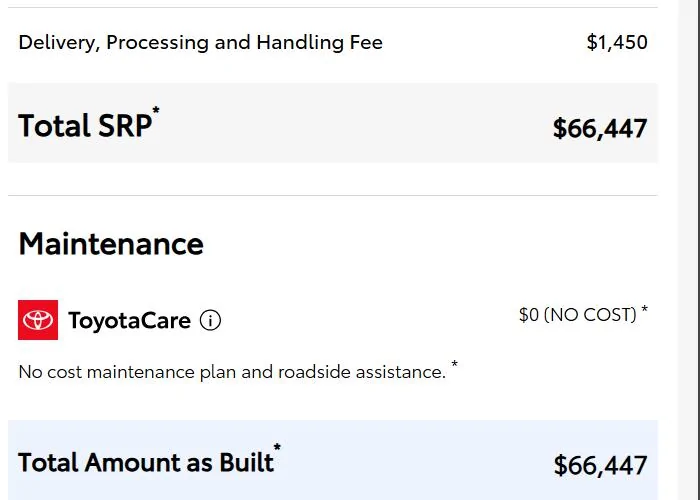
Task: Click the Total SRP label
Action: click(85, 126)
